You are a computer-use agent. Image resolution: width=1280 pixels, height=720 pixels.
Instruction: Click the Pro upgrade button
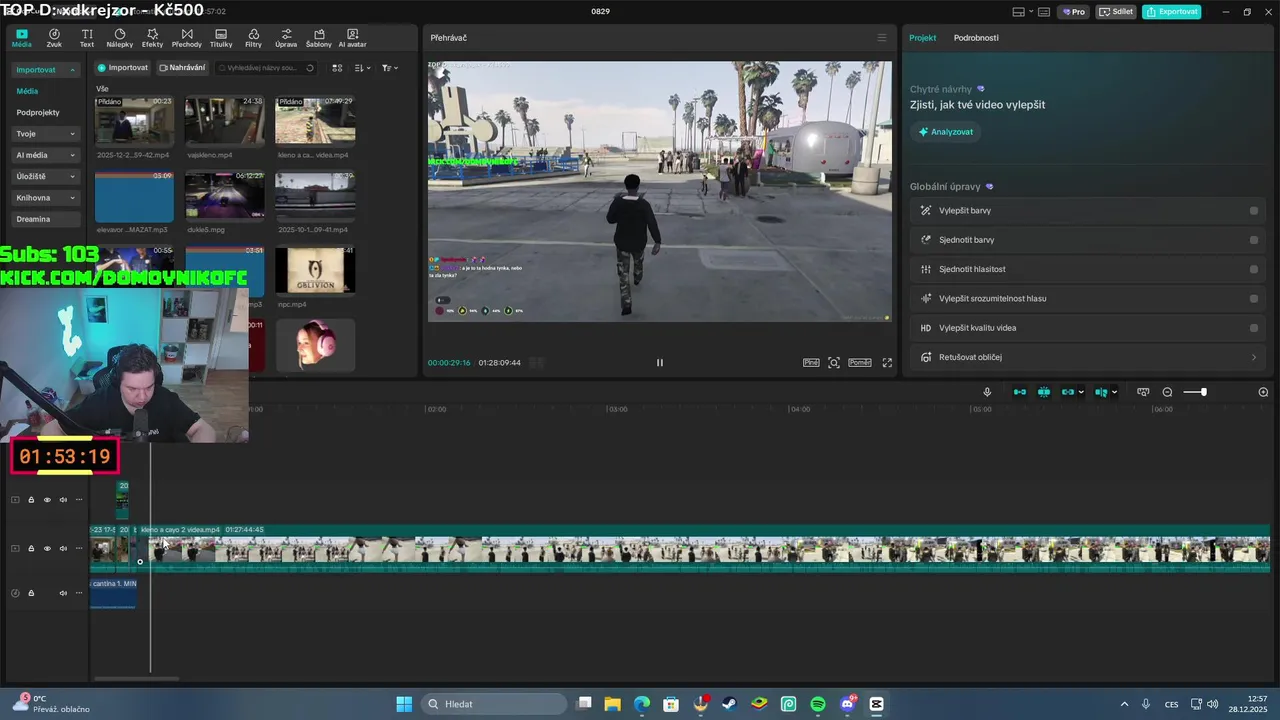click(x=1074, y=12)
